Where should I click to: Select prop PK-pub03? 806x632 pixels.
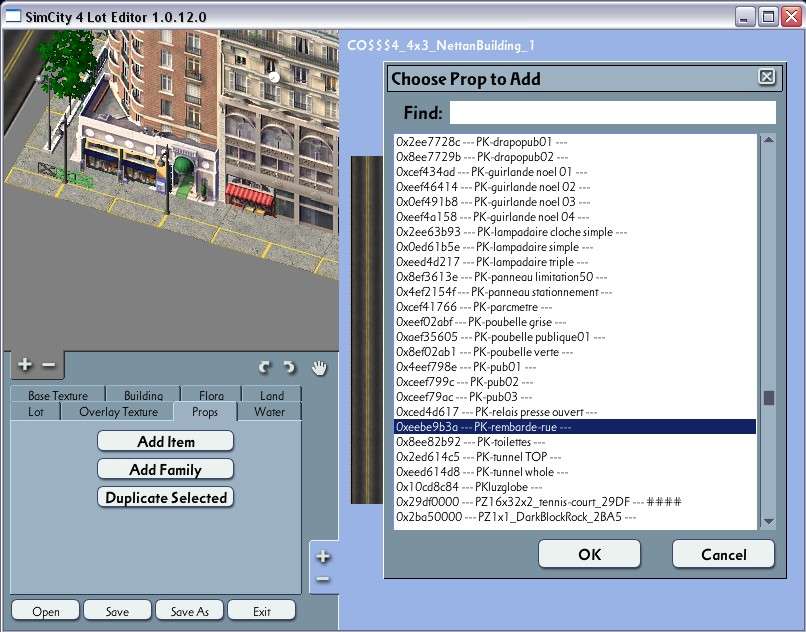pos(575,397)
